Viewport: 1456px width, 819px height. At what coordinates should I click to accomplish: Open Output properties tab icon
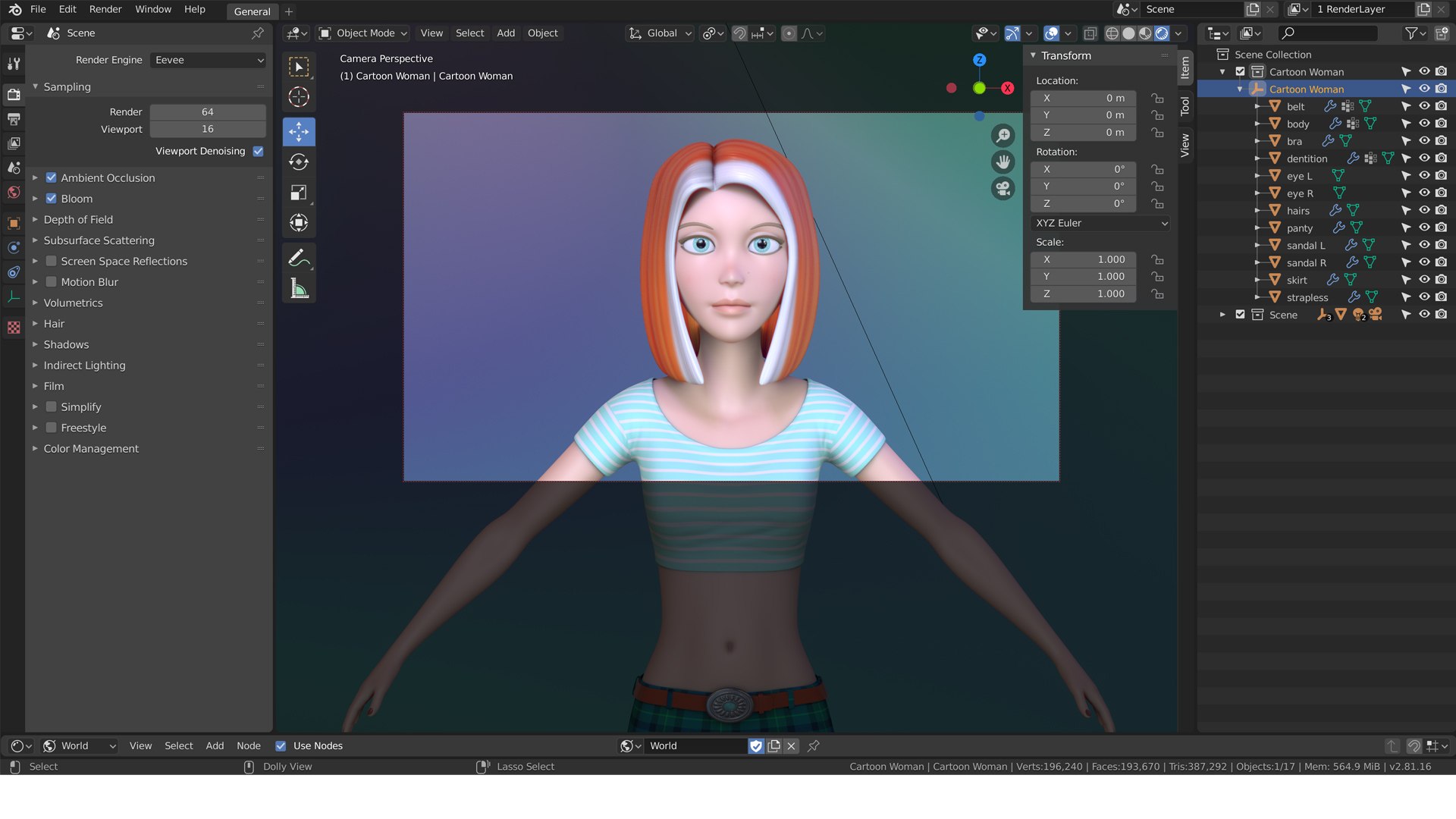[x=14, y=119]
